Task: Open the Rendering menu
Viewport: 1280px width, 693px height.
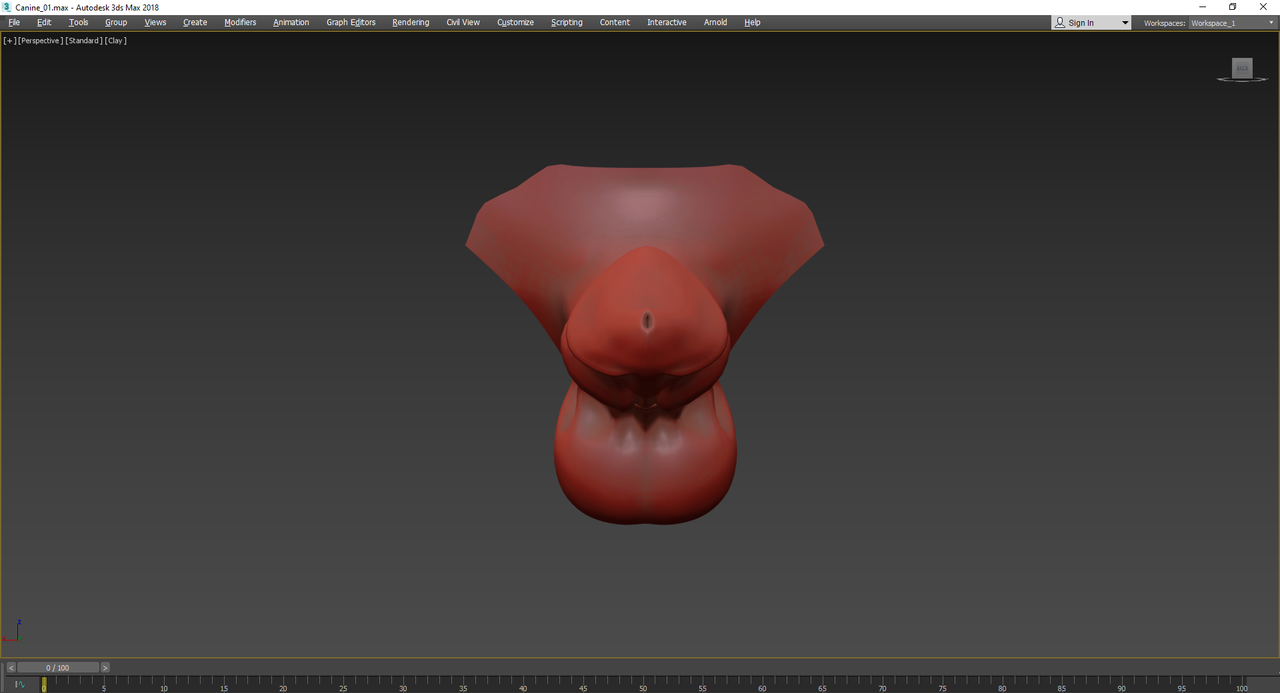Action: (x=410, y=22)
